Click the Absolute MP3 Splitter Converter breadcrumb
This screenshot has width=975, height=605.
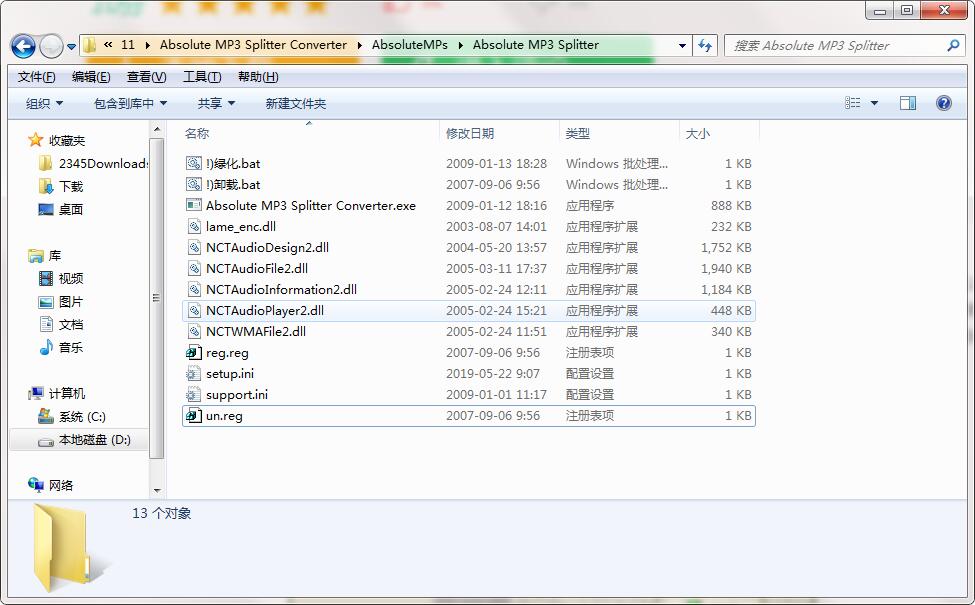(x=253, y=45)
